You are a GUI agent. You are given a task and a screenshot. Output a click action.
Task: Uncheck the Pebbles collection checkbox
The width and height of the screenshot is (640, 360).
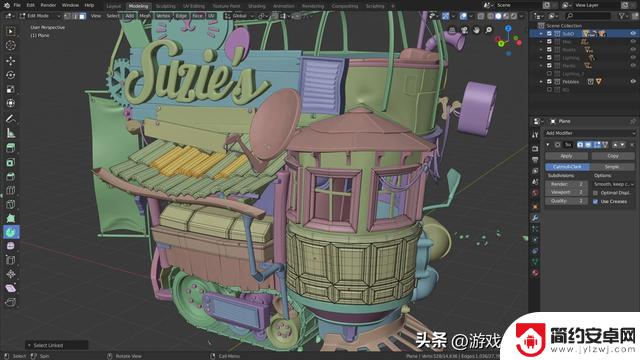tap(549, 82)
